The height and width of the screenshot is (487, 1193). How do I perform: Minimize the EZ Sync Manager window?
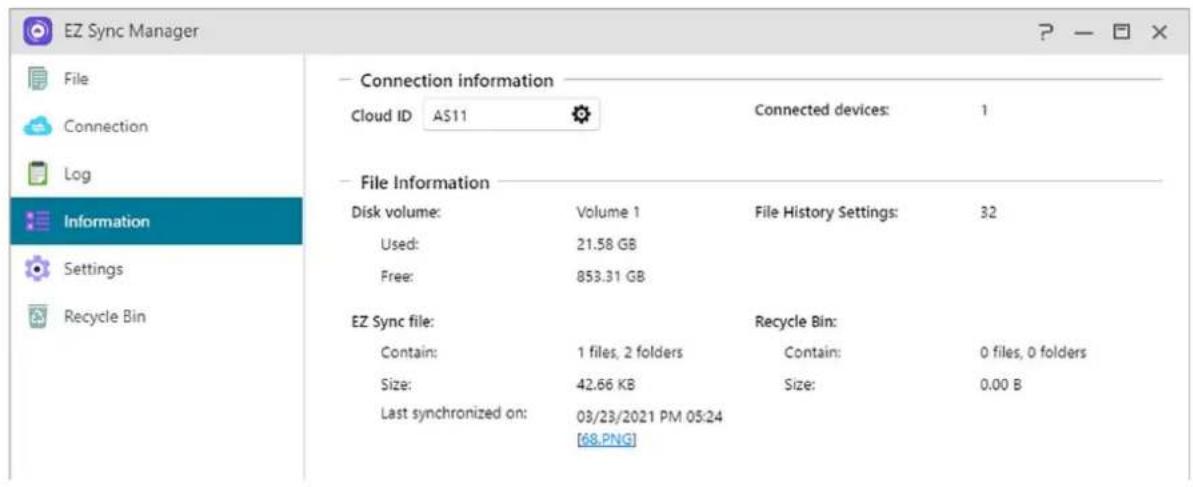[1085, 32]
